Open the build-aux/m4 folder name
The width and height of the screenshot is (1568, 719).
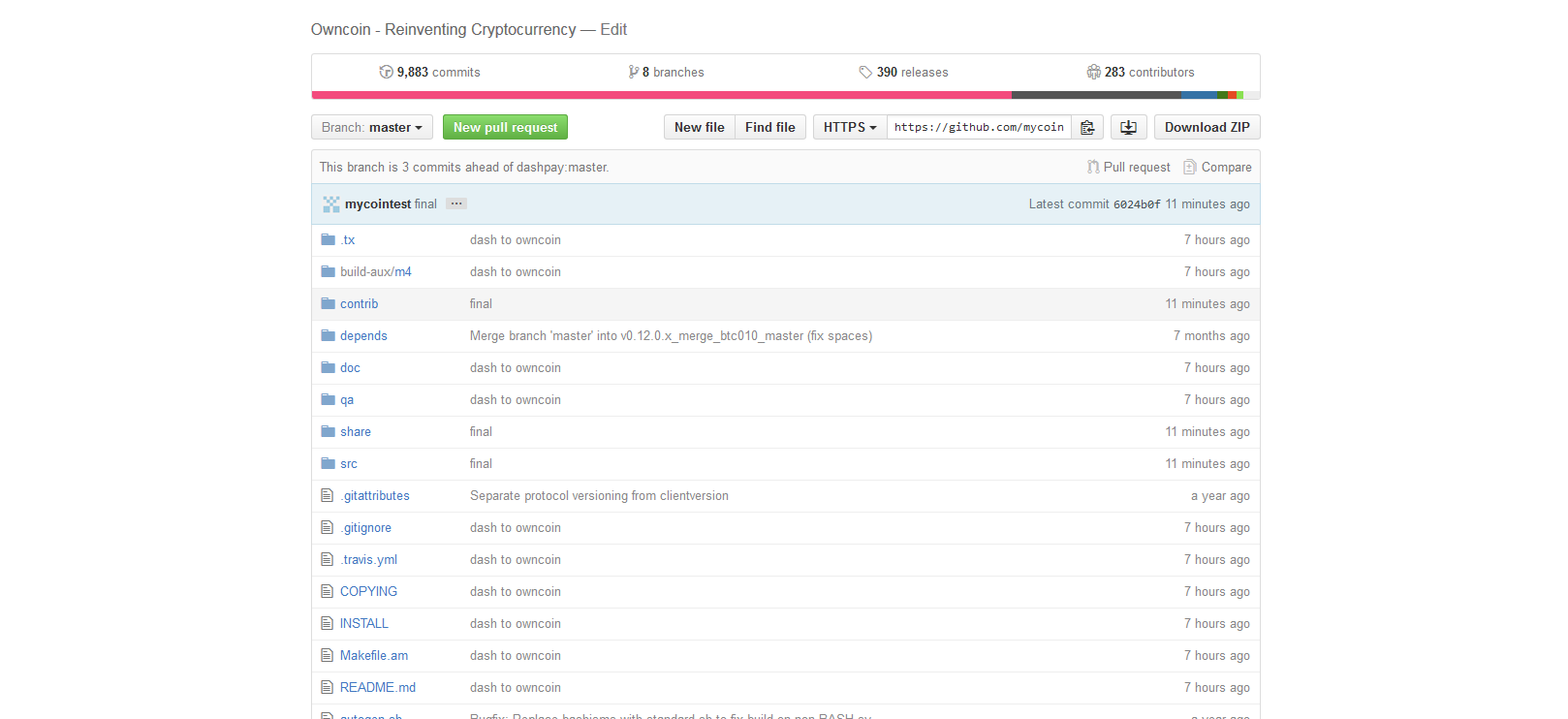point(376,271)
